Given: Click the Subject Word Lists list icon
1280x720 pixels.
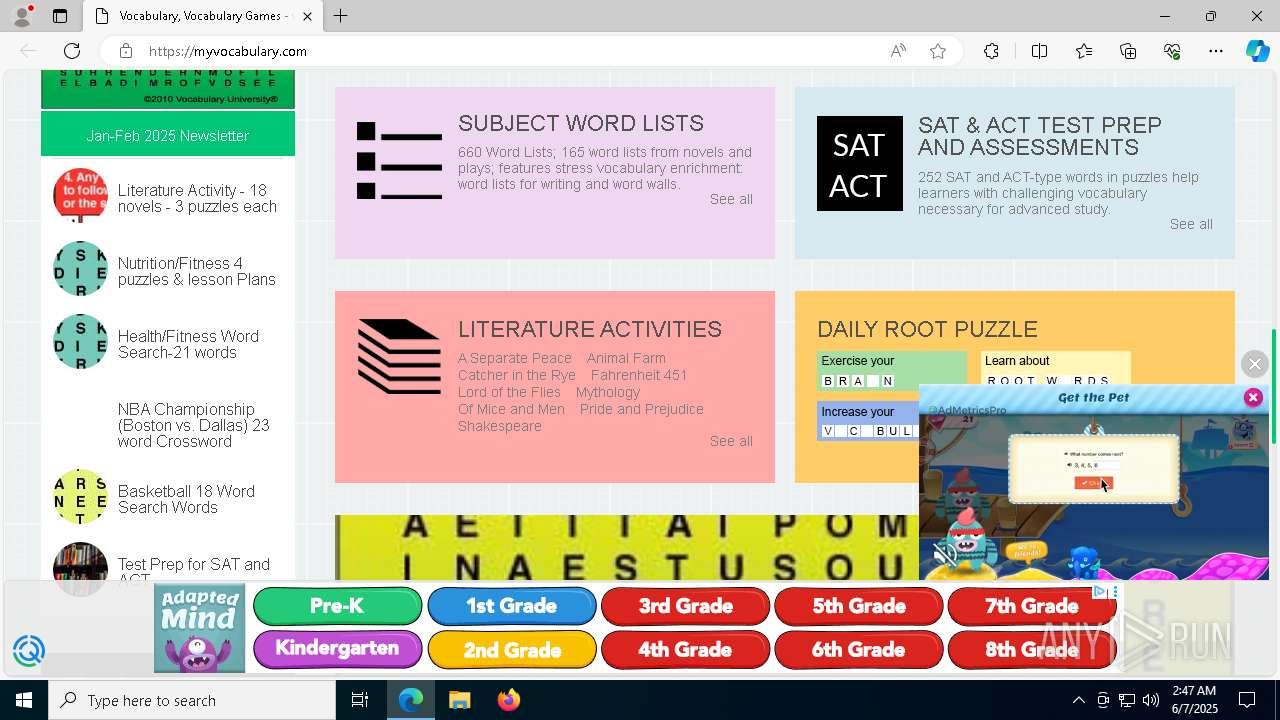Looking at the screenshot, I should click(399, 160).
